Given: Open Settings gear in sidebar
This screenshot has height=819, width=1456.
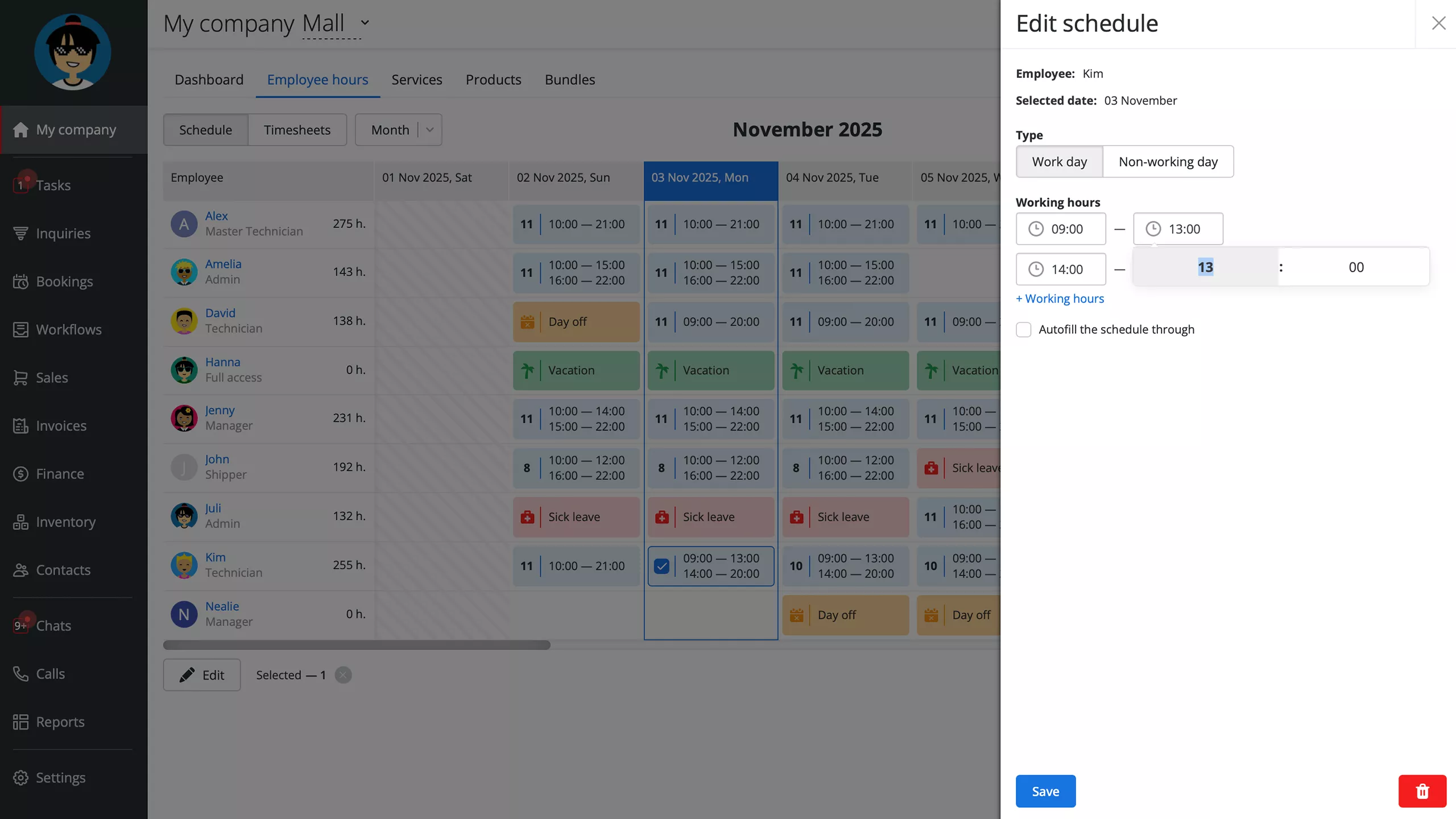Looking at the screenshot, I should tap(20, 777).
